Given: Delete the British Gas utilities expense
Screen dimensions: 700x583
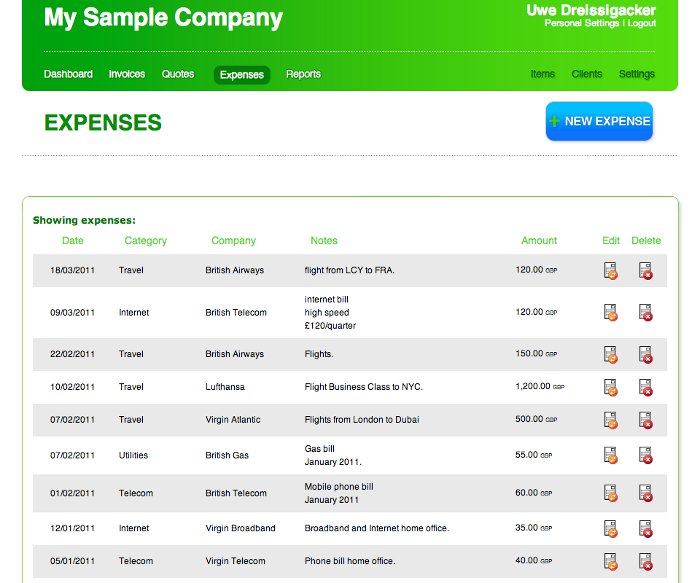Looking at the screenshot, I should pos(646,455).
